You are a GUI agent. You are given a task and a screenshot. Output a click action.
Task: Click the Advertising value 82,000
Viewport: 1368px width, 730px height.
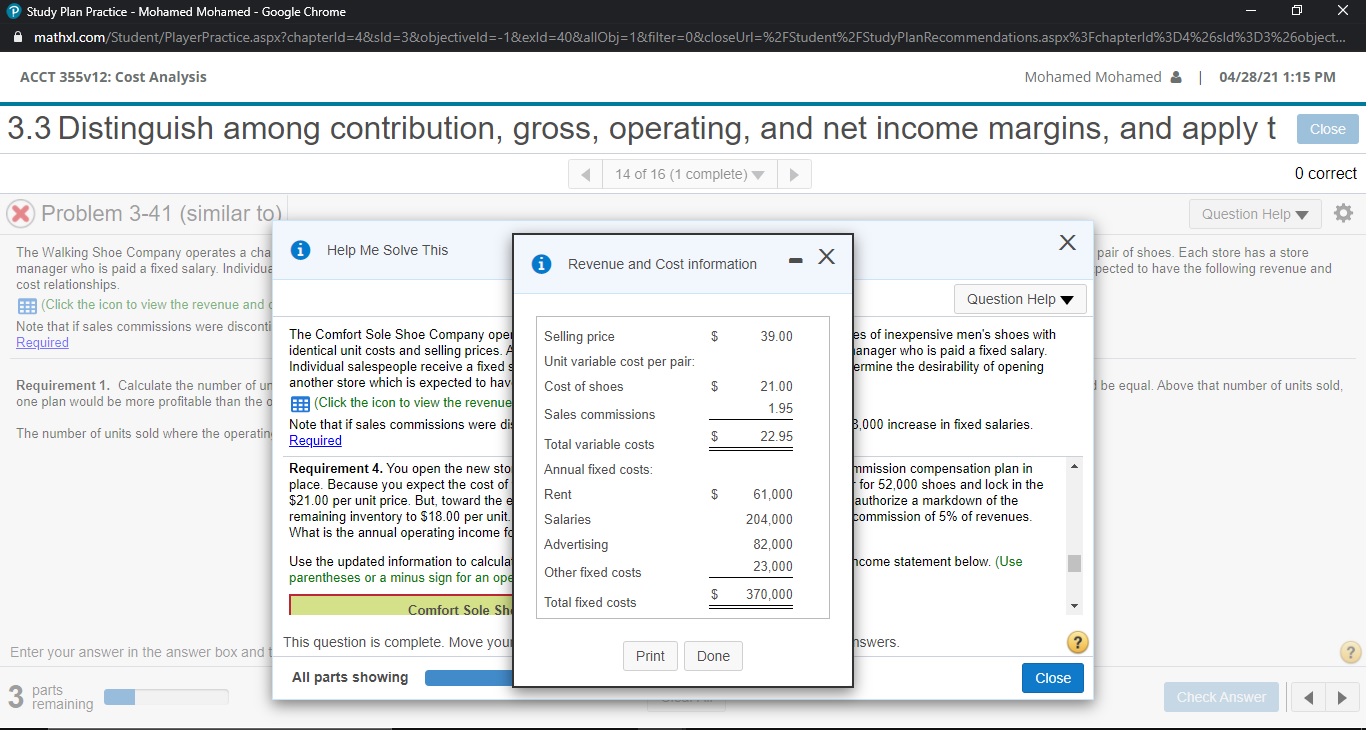(773, 544)
